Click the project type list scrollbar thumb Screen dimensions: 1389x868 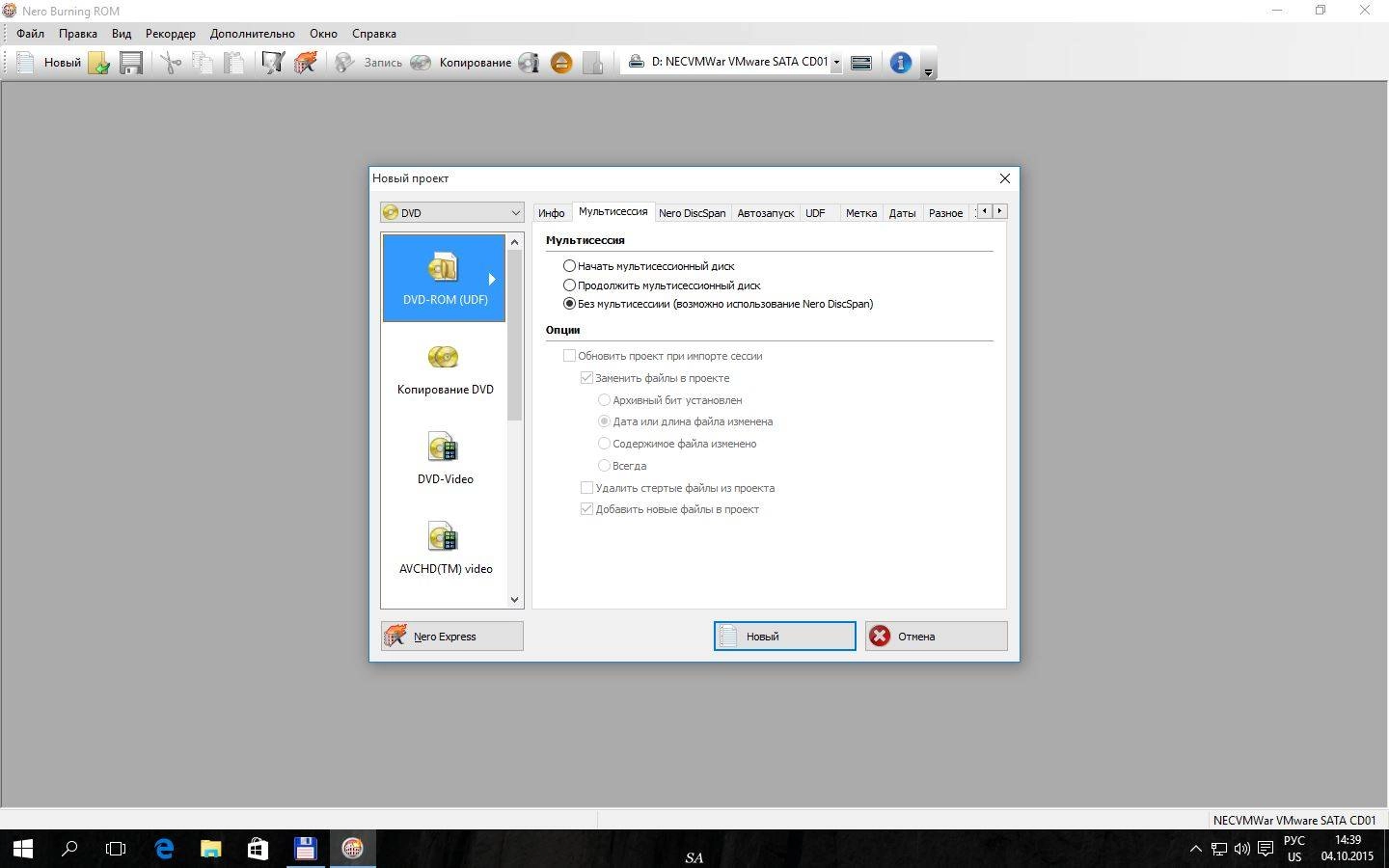(x=514, y=336)
